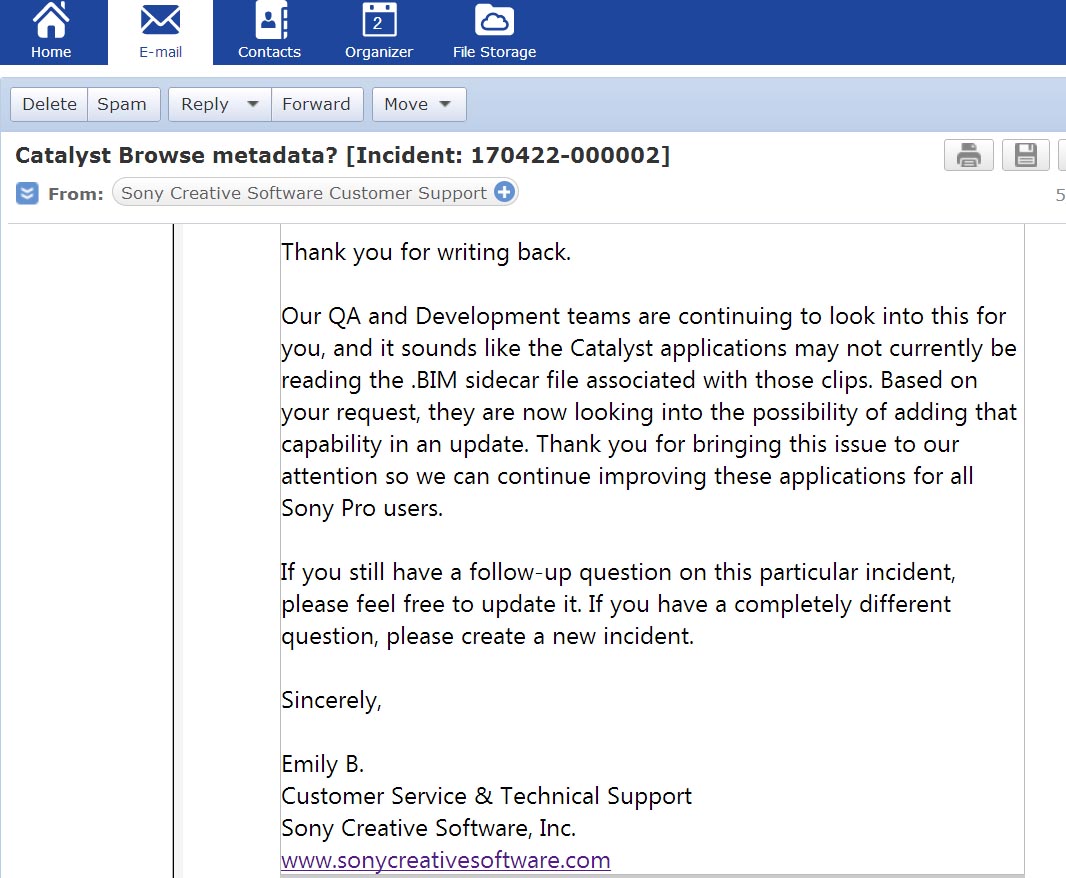The width and height of the screenshot is (1066, 878).
Task: Open the E-mail tab
Action: pos(160,32)
